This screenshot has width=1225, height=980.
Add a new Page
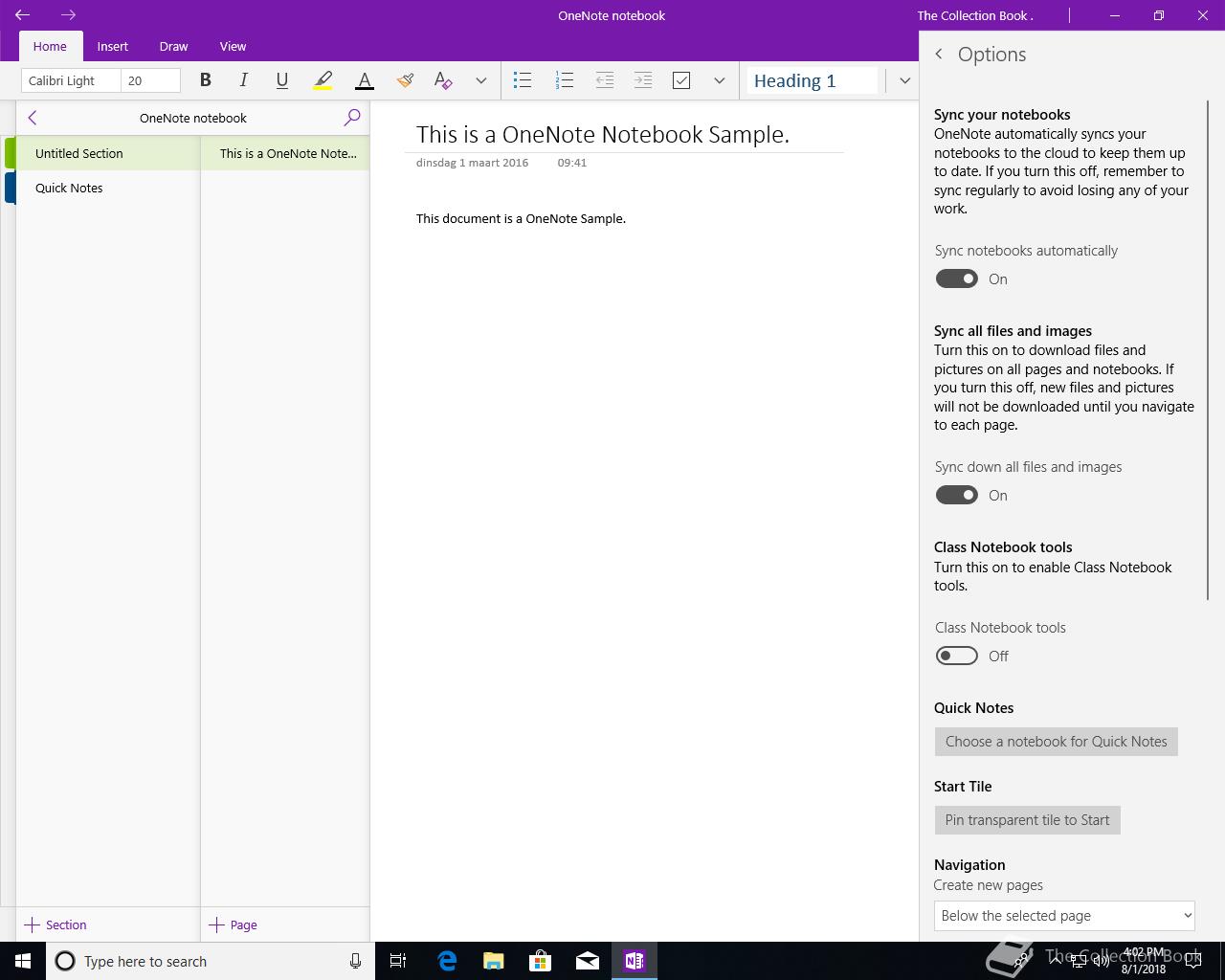[233, 924]
